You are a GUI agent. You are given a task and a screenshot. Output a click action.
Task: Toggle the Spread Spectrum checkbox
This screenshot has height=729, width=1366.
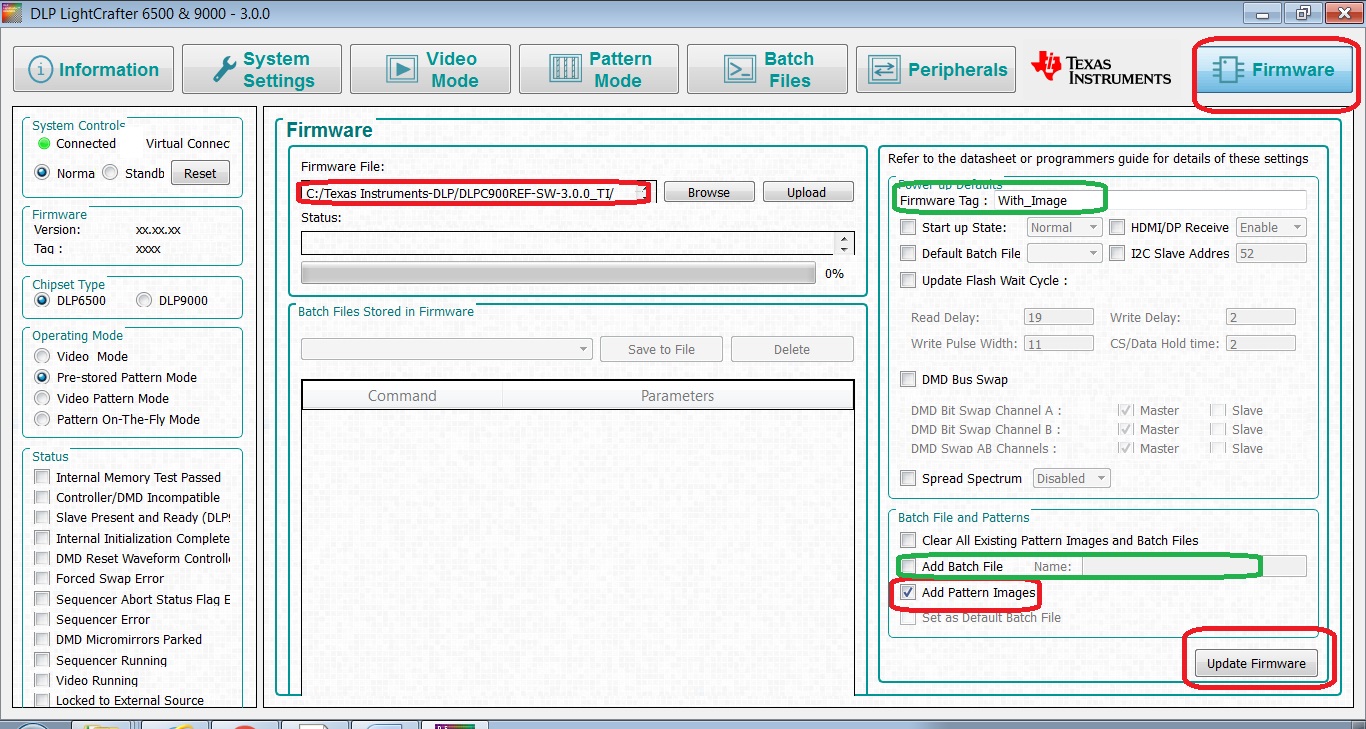908,478
